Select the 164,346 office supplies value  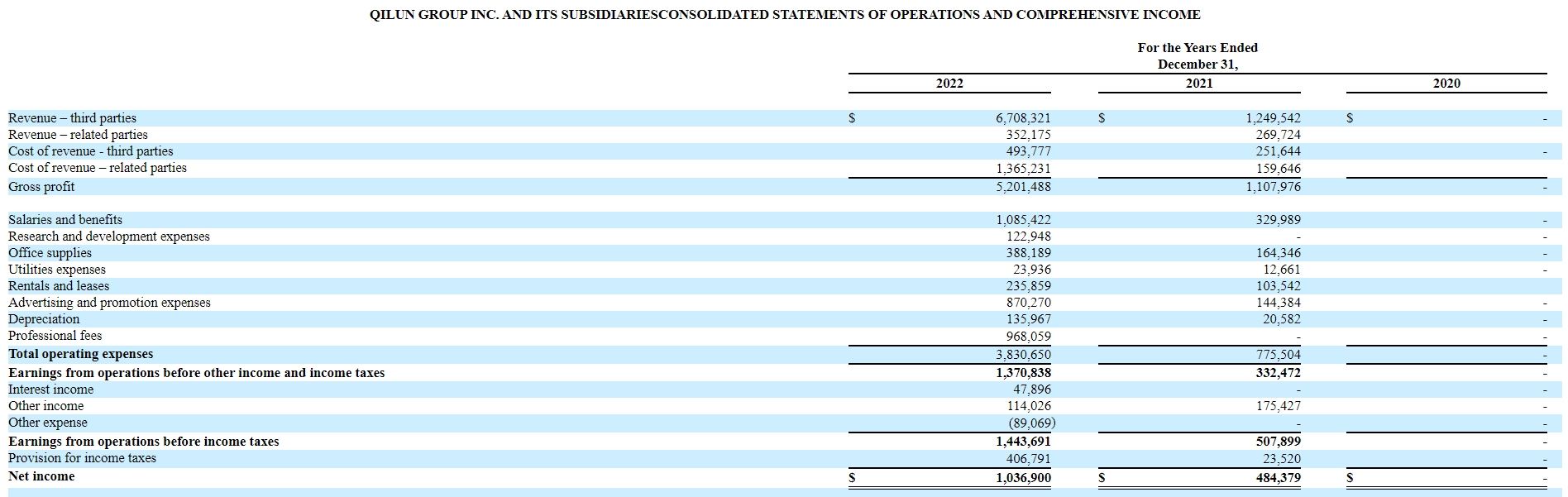pyautogui.click(x=1278, y=253)
